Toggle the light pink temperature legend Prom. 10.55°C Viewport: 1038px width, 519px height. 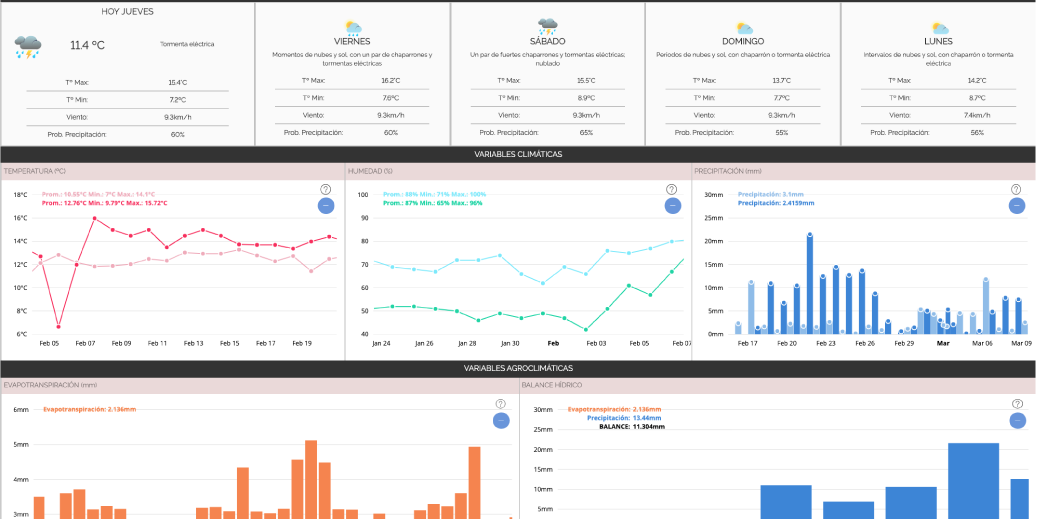pyautogui.click(x=98, y=194)
